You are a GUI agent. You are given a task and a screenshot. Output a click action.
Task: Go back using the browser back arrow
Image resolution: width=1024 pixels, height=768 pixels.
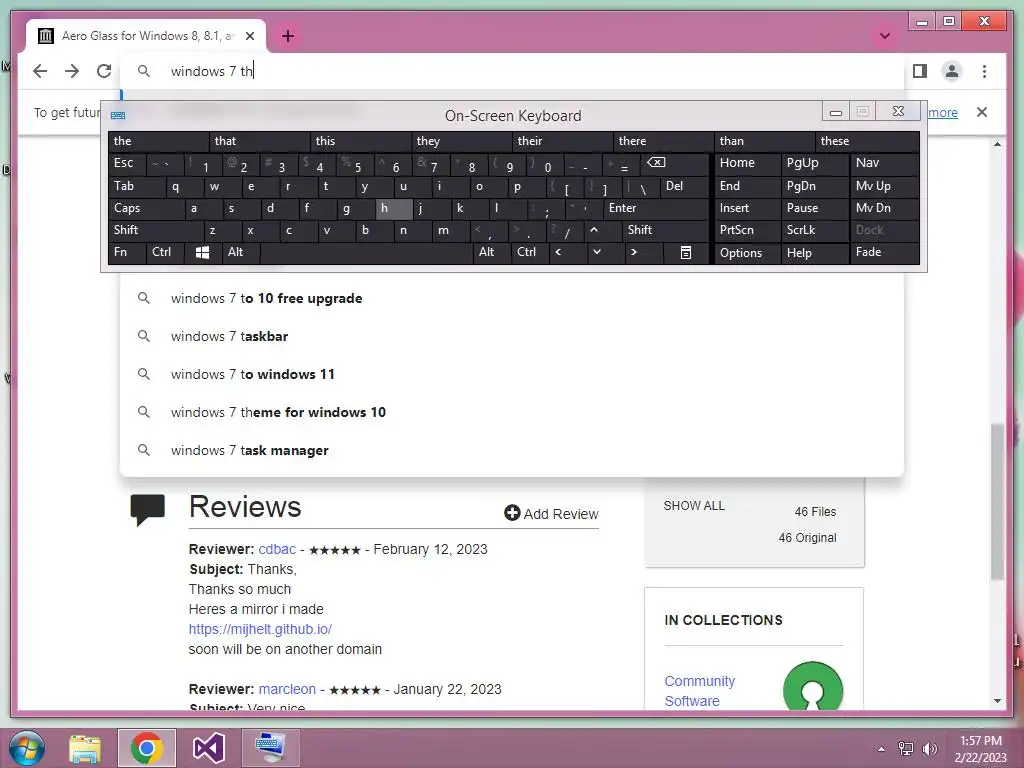[x=40, y=71]
